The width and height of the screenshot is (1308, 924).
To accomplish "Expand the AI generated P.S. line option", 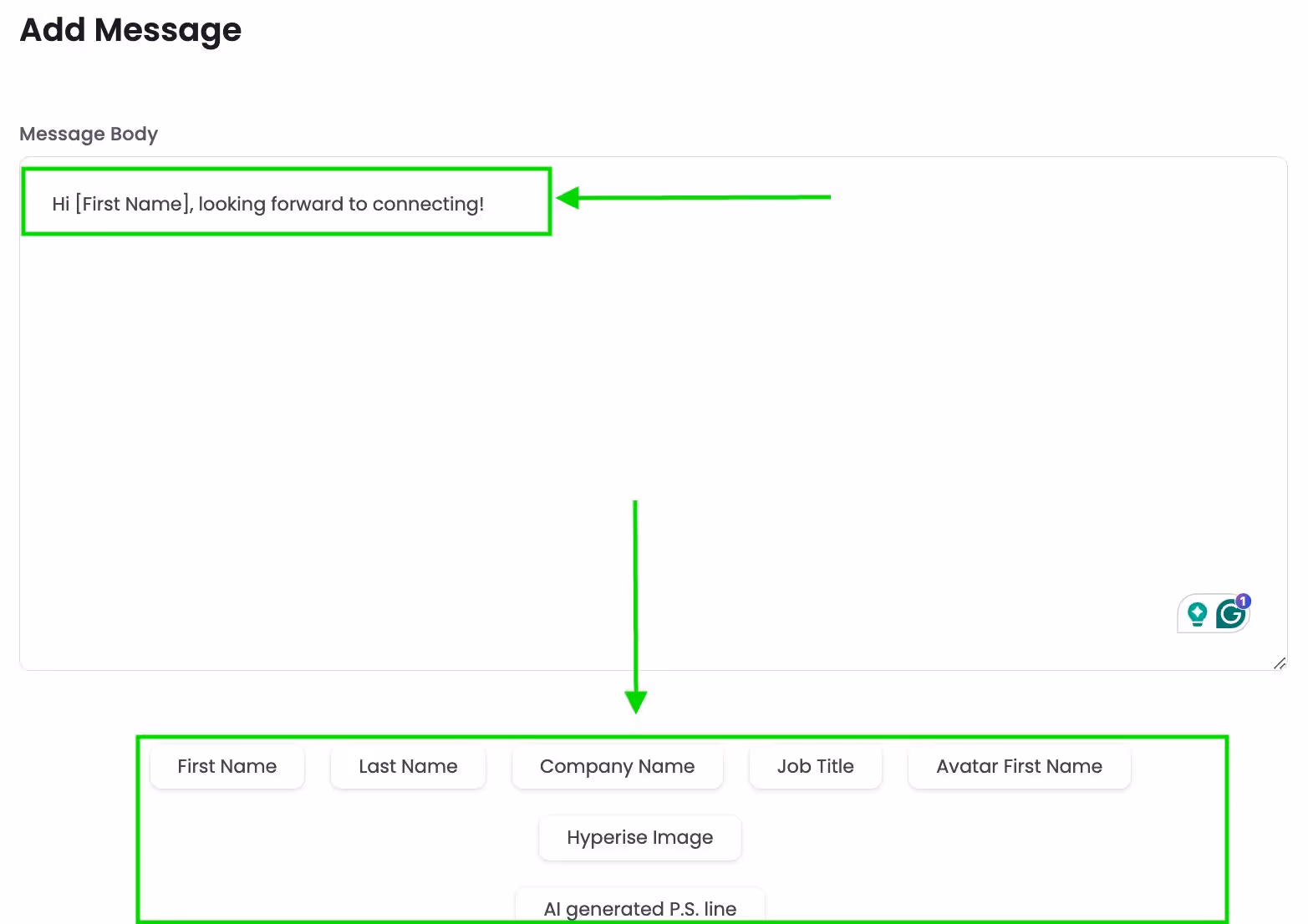I will pyautogui.click(x=639, y=909).
